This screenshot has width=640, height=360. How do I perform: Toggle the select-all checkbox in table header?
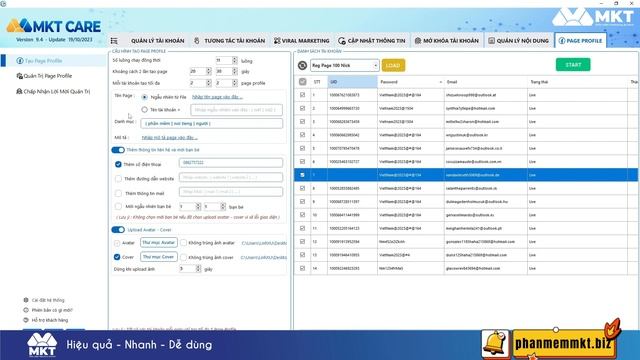pos(302,82)
